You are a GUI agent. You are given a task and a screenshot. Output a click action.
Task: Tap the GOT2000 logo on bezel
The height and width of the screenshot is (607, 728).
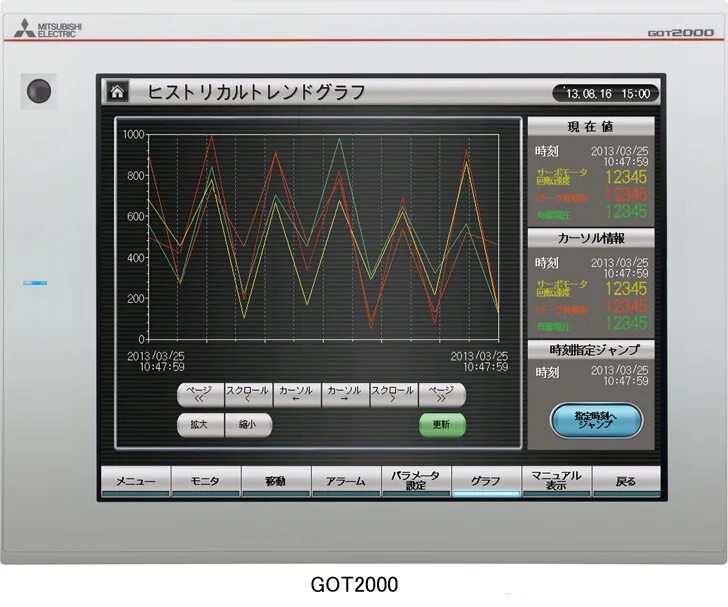pos(681,33)
